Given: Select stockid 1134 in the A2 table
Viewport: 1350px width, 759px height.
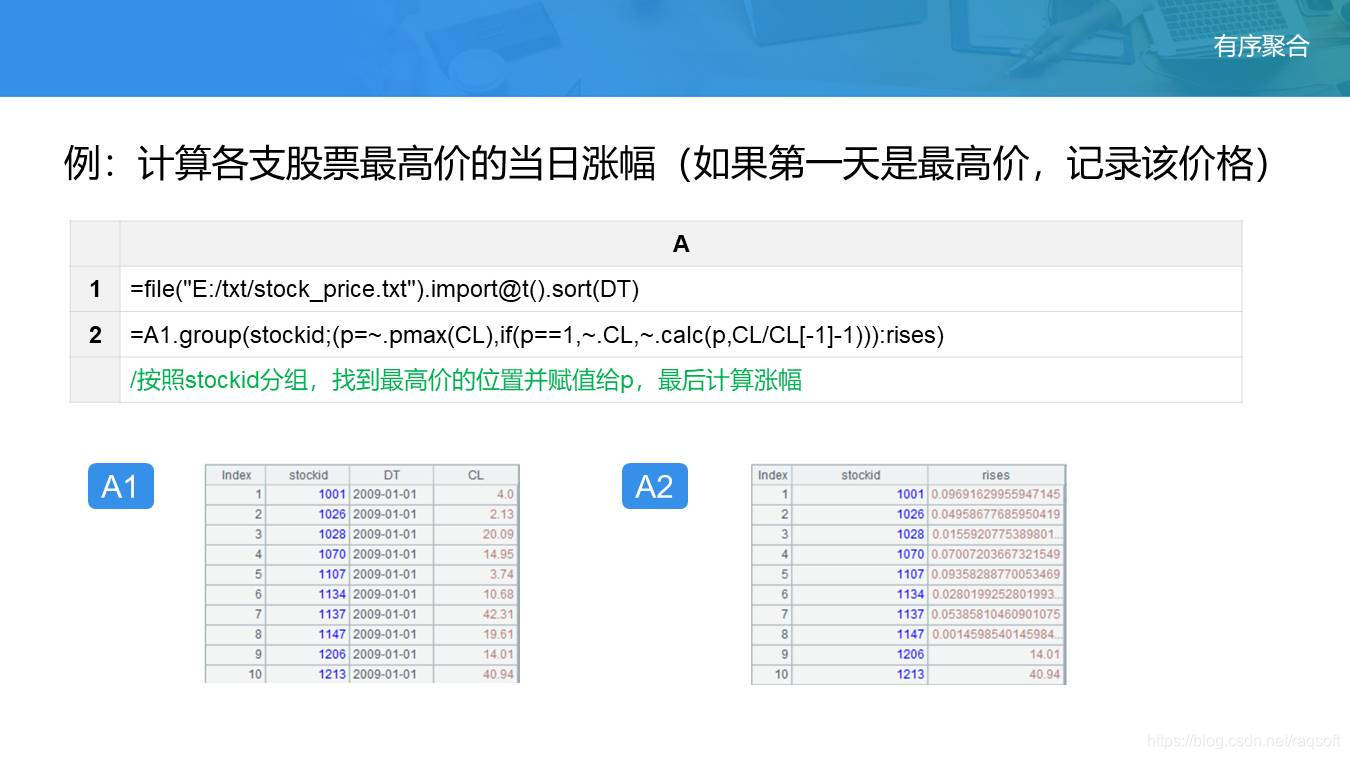Looking at the screenshot, I should click(x=910, y=594).
